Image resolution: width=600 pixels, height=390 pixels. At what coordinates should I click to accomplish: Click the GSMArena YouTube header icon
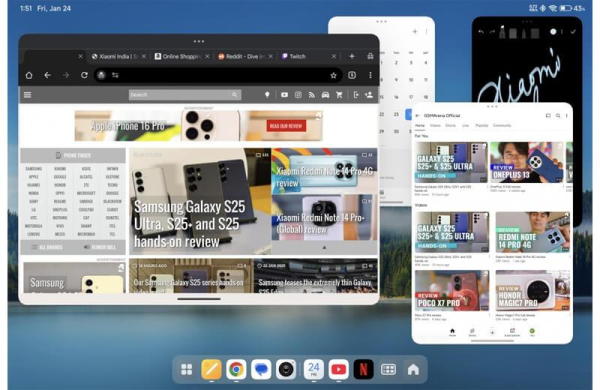[x=284, y=95]
